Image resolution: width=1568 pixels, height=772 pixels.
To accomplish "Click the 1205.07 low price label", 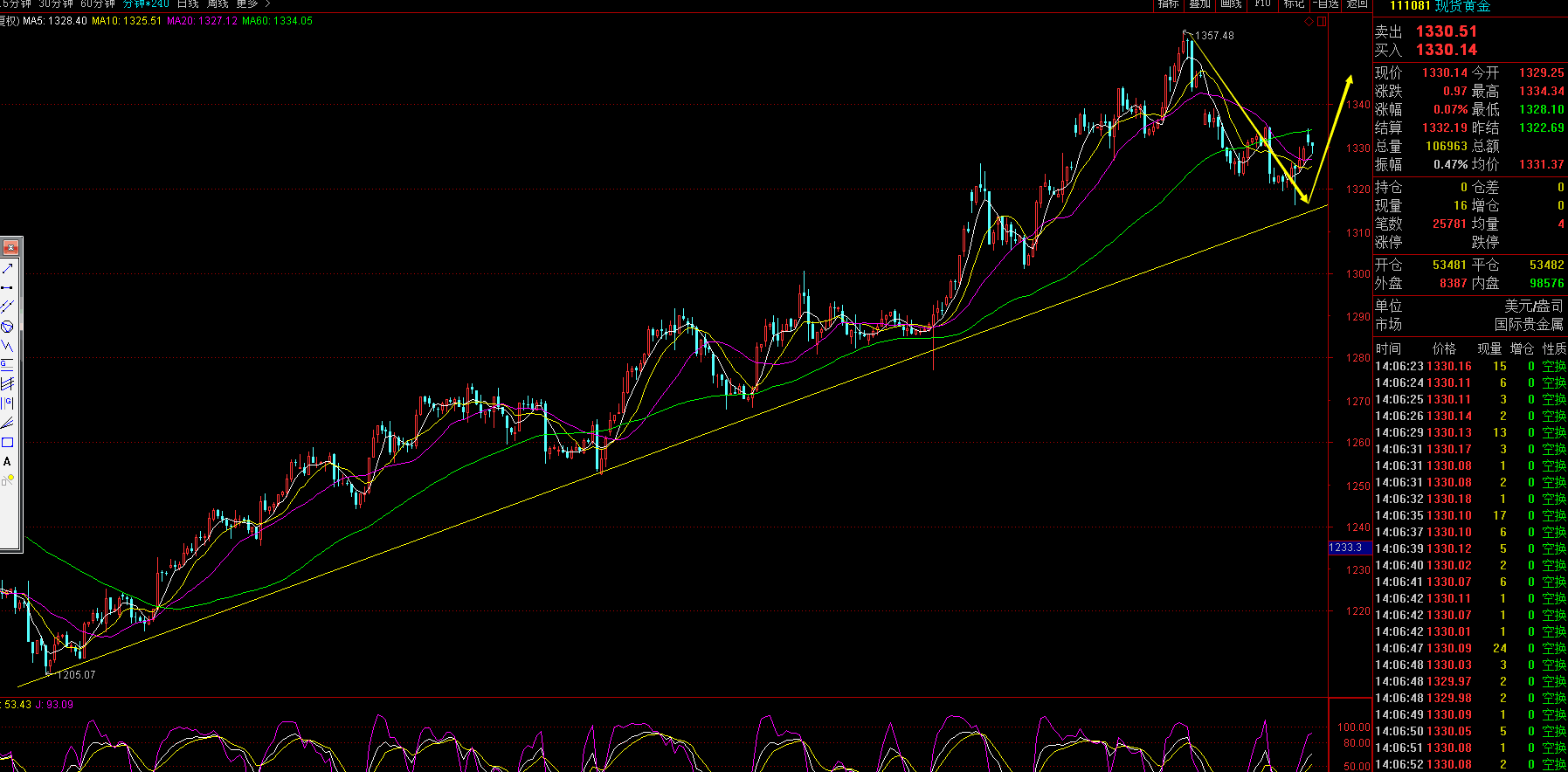I will pyautogui.click(x=76, y=675).
